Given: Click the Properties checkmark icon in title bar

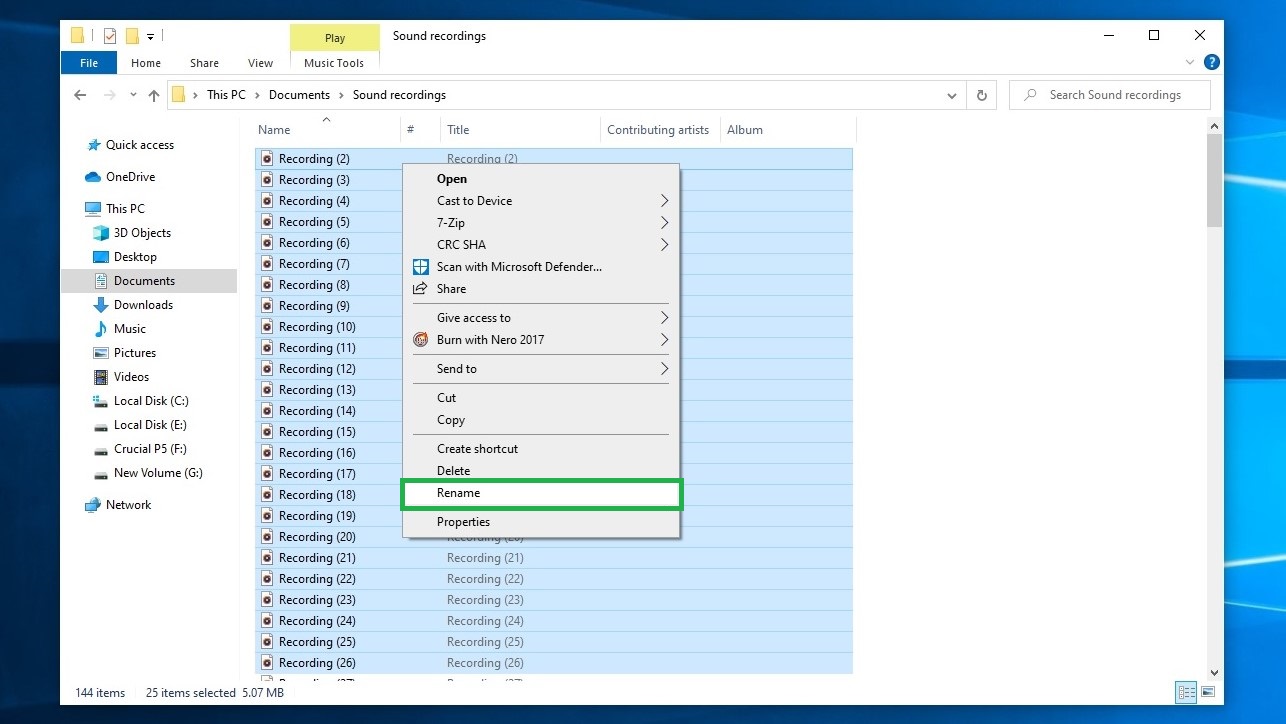Looking at the screenshot, I should [110, 36].
